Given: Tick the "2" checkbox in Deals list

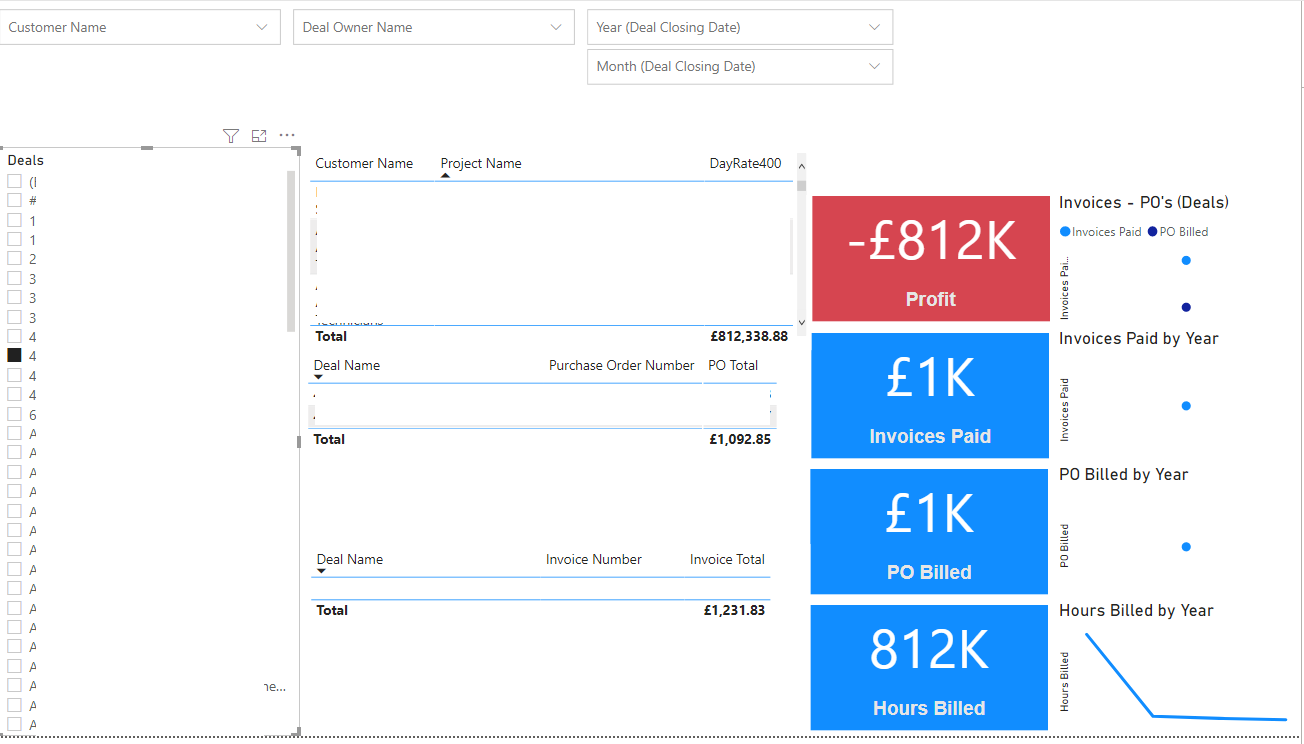Looking at the screenshot, I should click(x=15, y=259).
